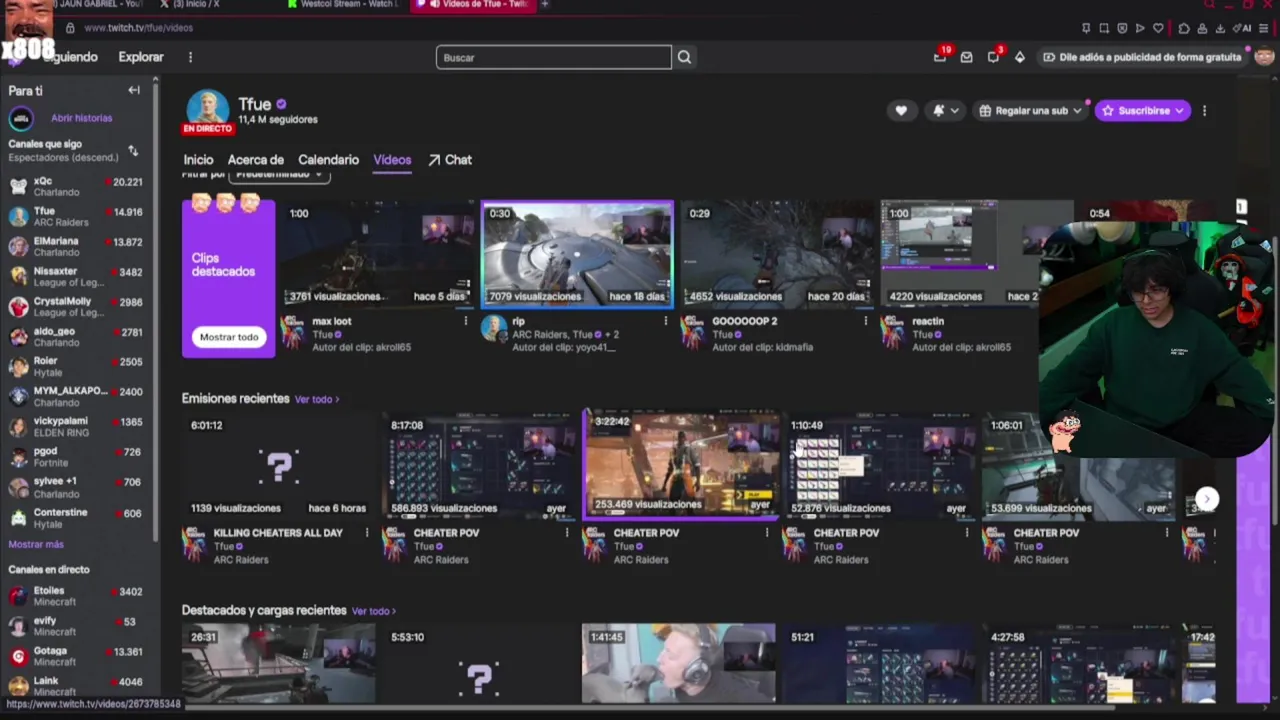Image resolution: width=1280 pixels, height=720 pixels.
Task: Click the search magnifier icon
Action: [684, 57]
